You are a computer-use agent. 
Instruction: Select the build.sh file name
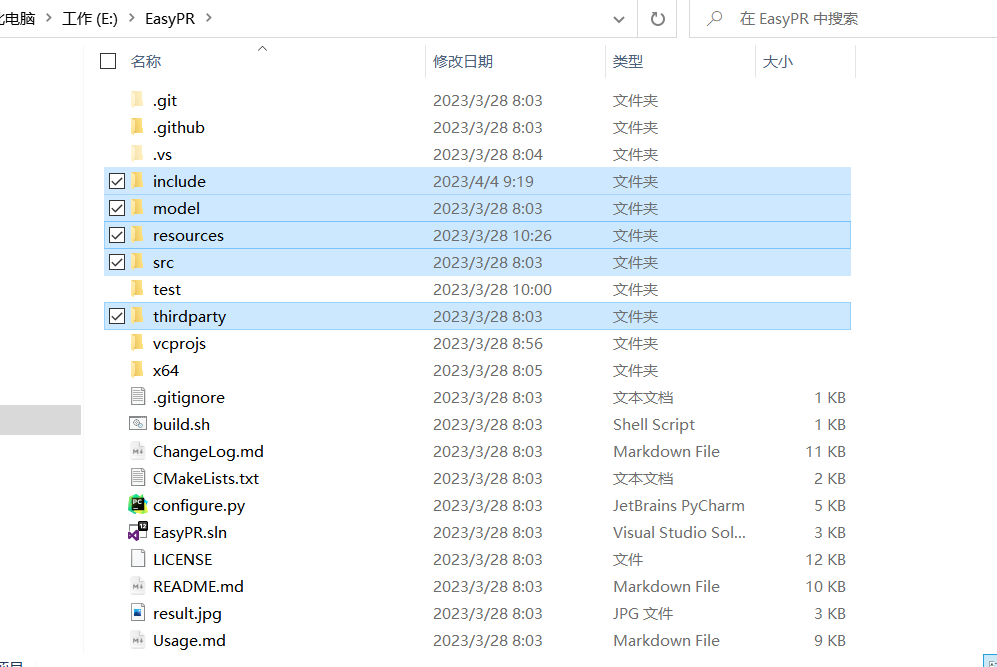[181, 425]
